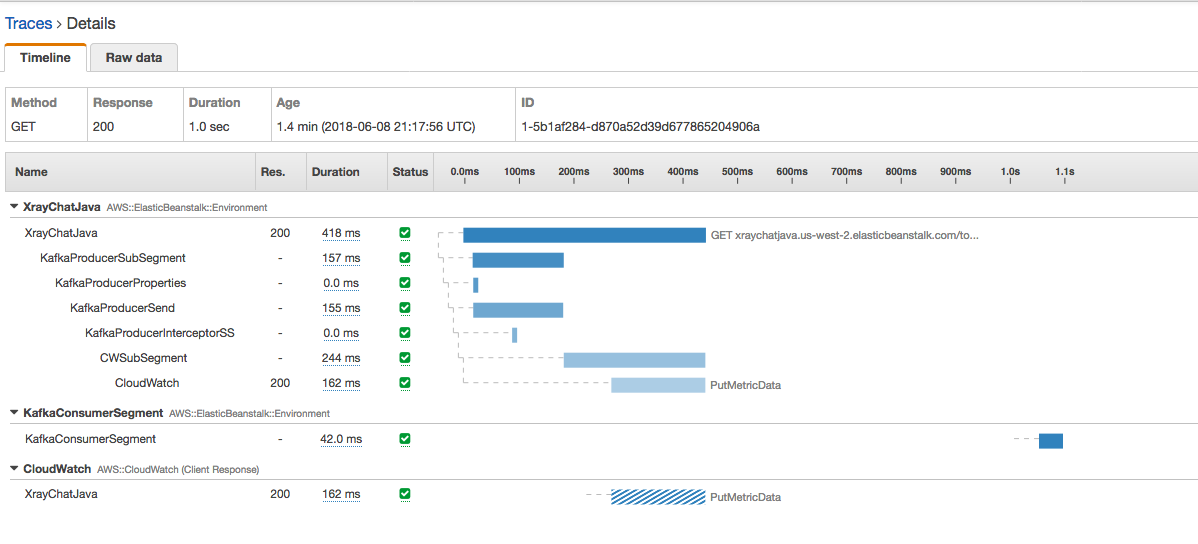The height and width of the screenshot is (544, 1198).
Task: Select the XrayChatJava 418 ms timeline bar
Action: tap(584, 235)
